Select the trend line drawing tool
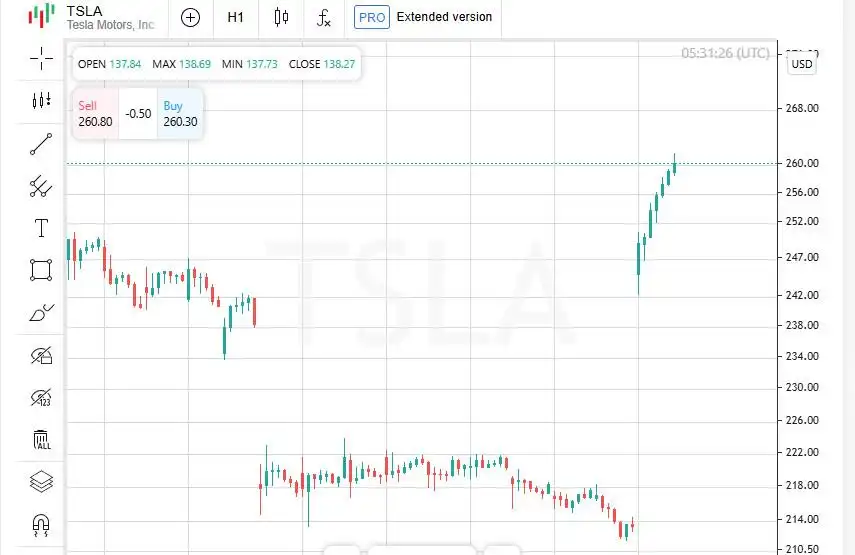Viewport: 855px width, 555px height. [x=41, y=144]
